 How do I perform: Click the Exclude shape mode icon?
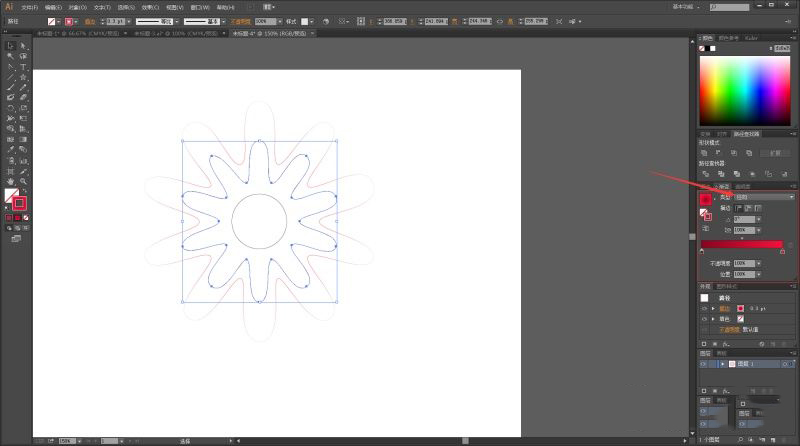749,153
